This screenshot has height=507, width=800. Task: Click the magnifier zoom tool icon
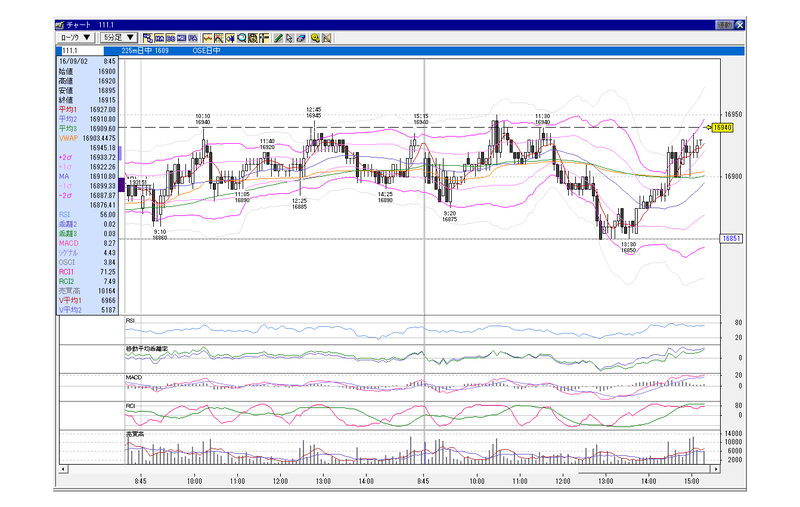241,38
